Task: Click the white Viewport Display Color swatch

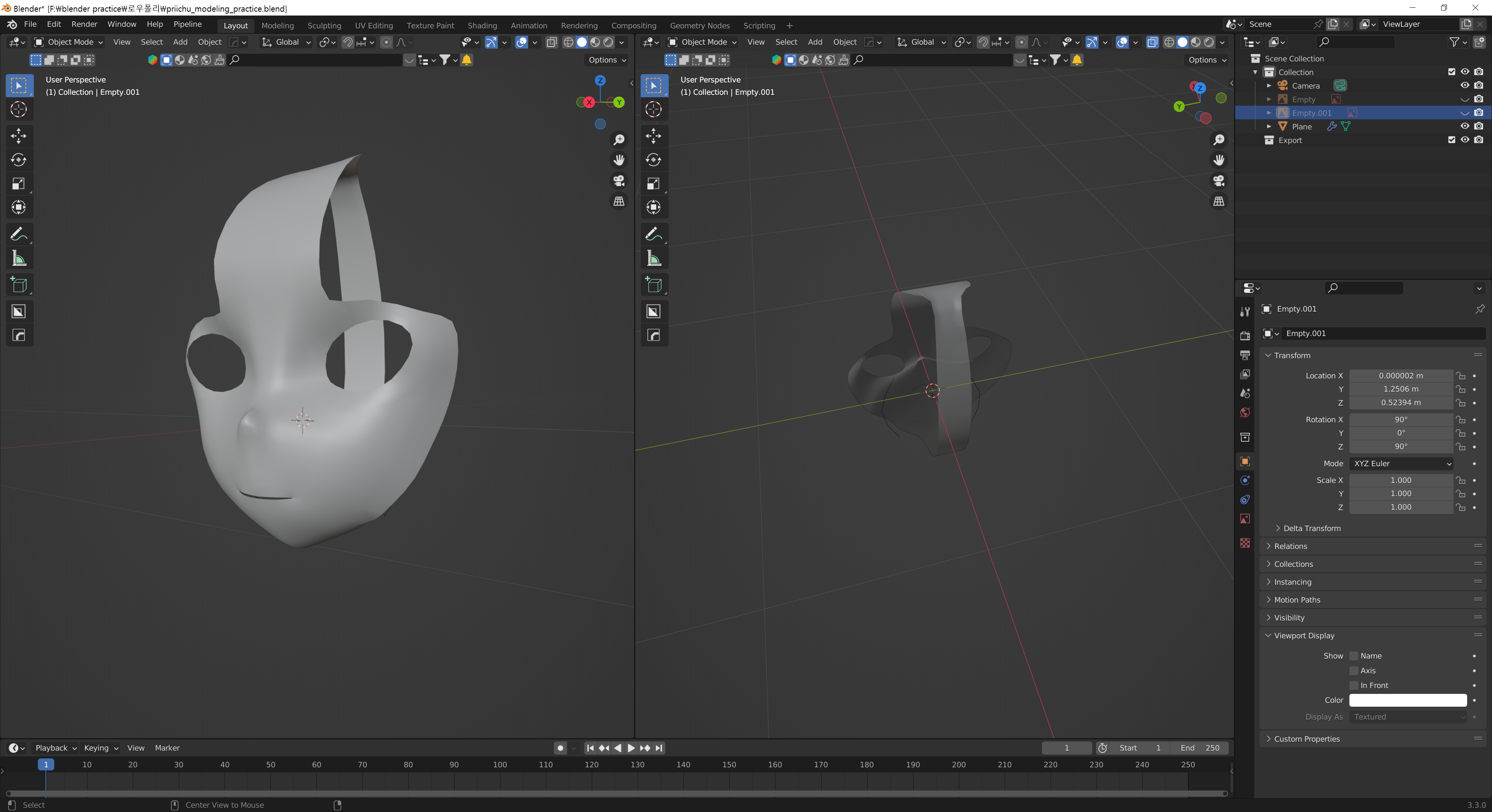Action: pyautogui.click(x=1407, y=700)
